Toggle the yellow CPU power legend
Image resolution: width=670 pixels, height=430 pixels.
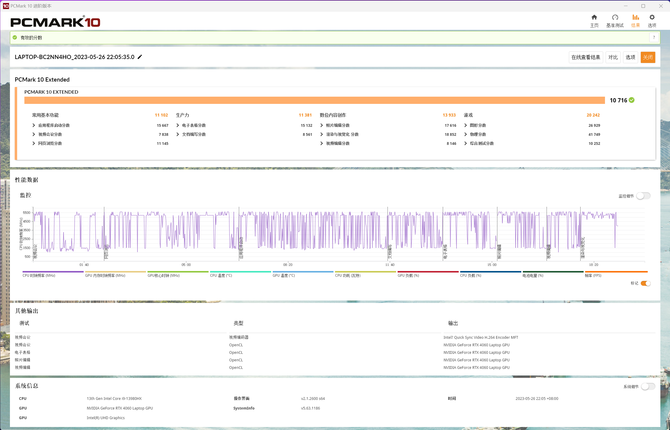pyautogui.click(x=365, y=274)
